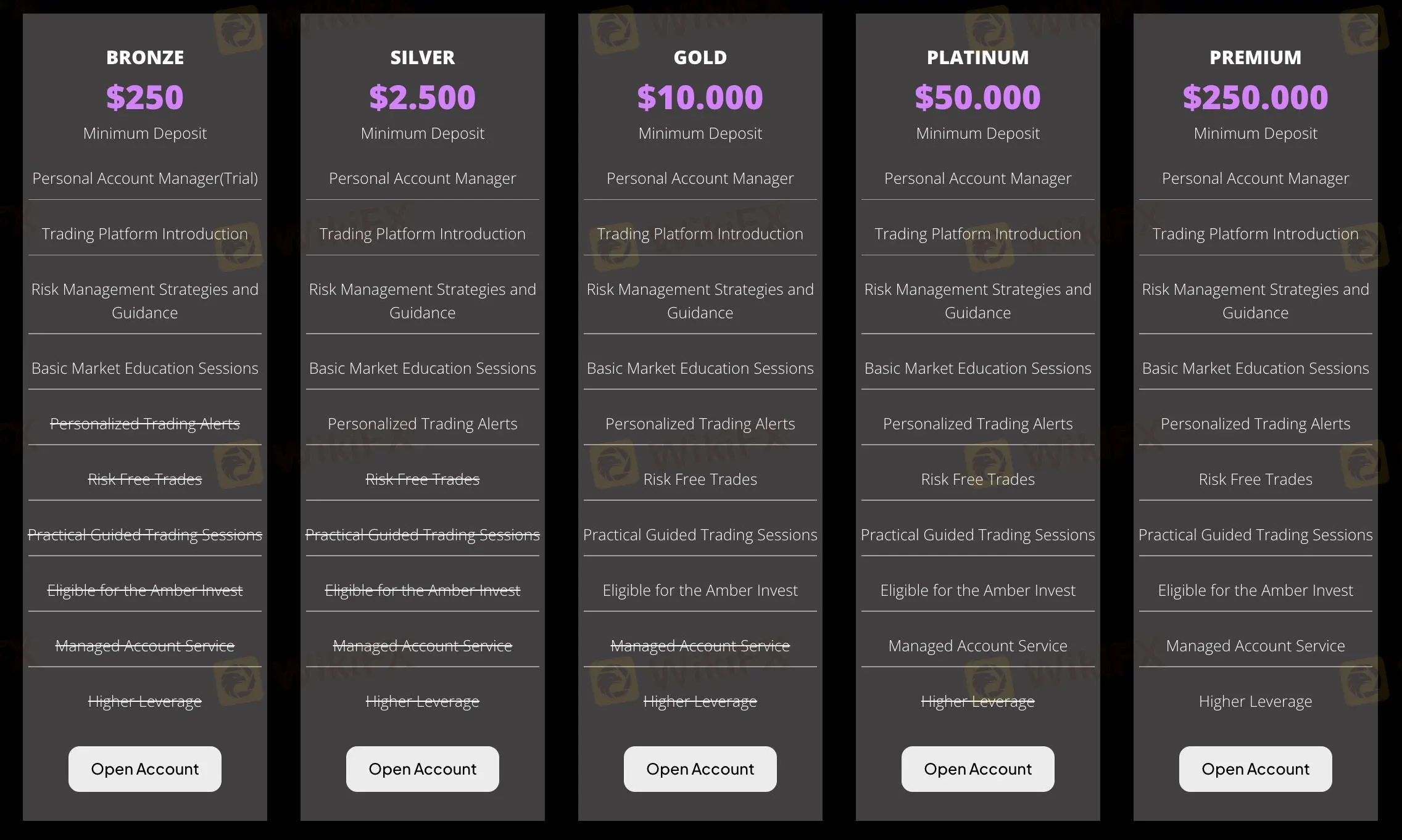Click Open Account under the Bronze plan
Viewport: 1402px width, 840px height.
point(144,768)
